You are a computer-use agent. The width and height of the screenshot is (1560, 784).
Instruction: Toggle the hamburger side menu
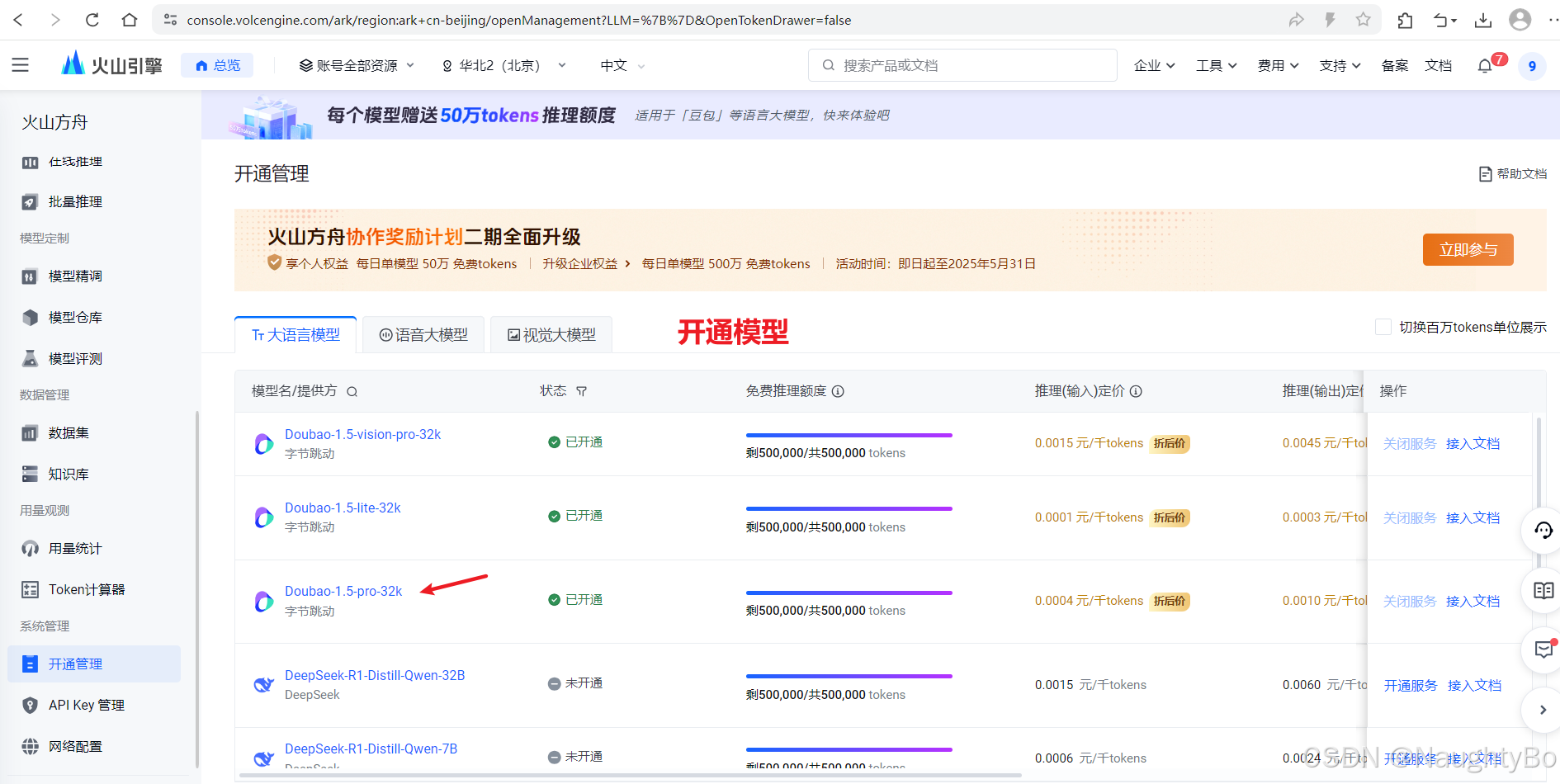(21, 65)
